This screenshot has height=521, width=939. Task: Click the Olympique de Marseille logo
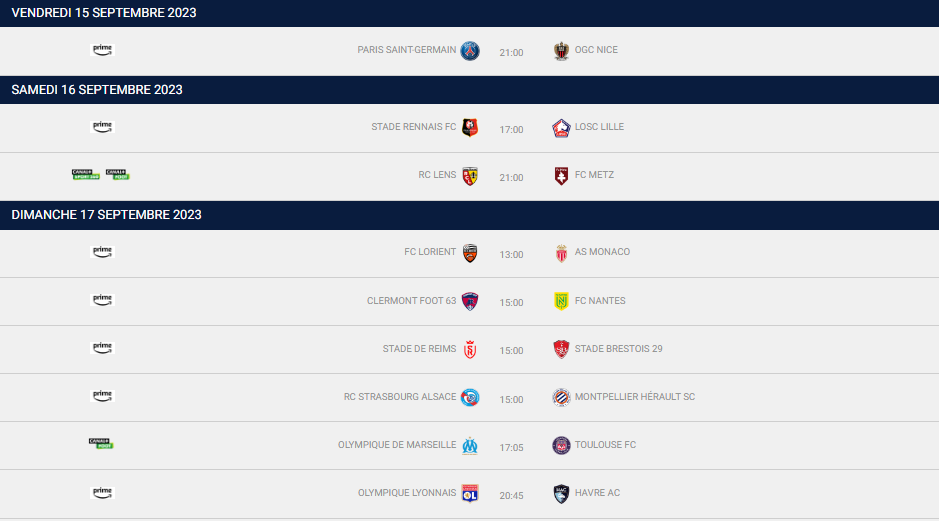coord(470,446)
